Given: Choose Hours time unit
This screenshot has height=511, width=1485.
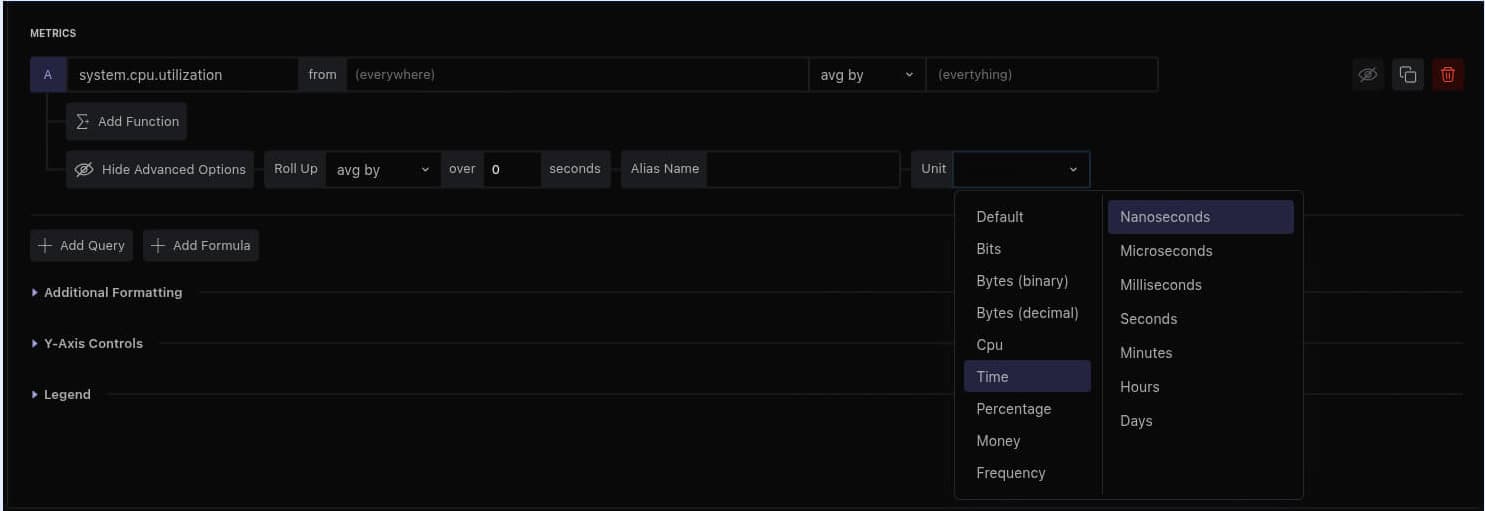Looking at the screenshot, I should [1200, 387].
